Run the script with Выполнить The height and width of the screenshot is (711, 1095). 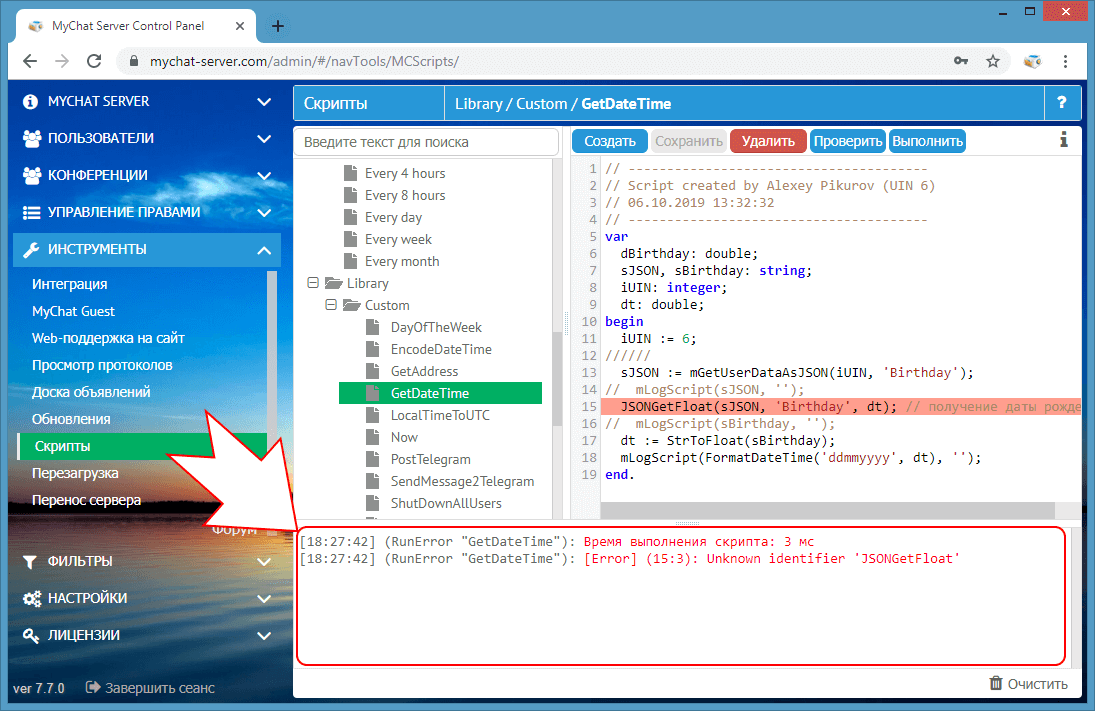click(926, 141)
